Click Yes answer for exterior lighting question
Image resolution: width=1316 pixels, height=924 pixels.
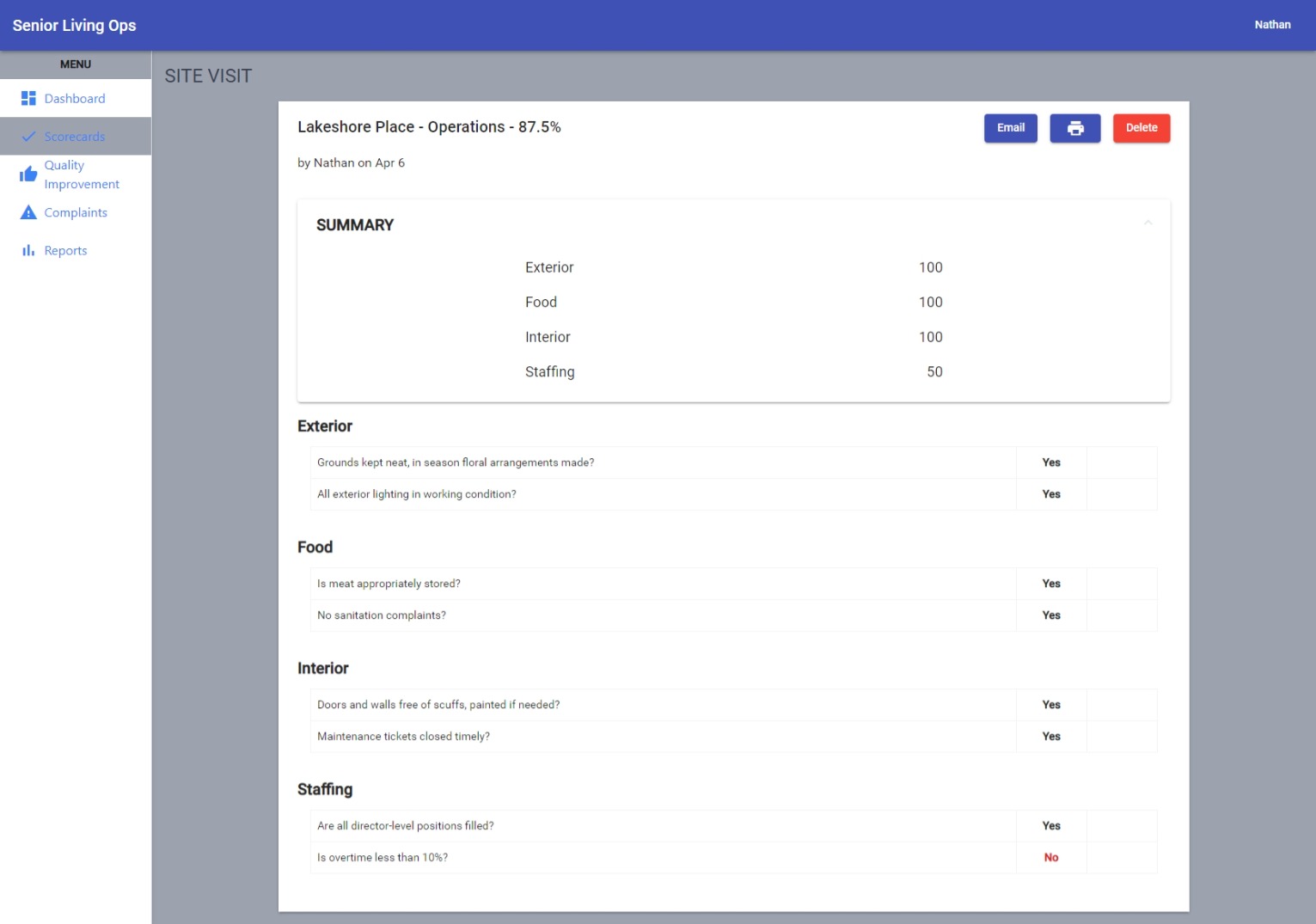coord(1050,494)
